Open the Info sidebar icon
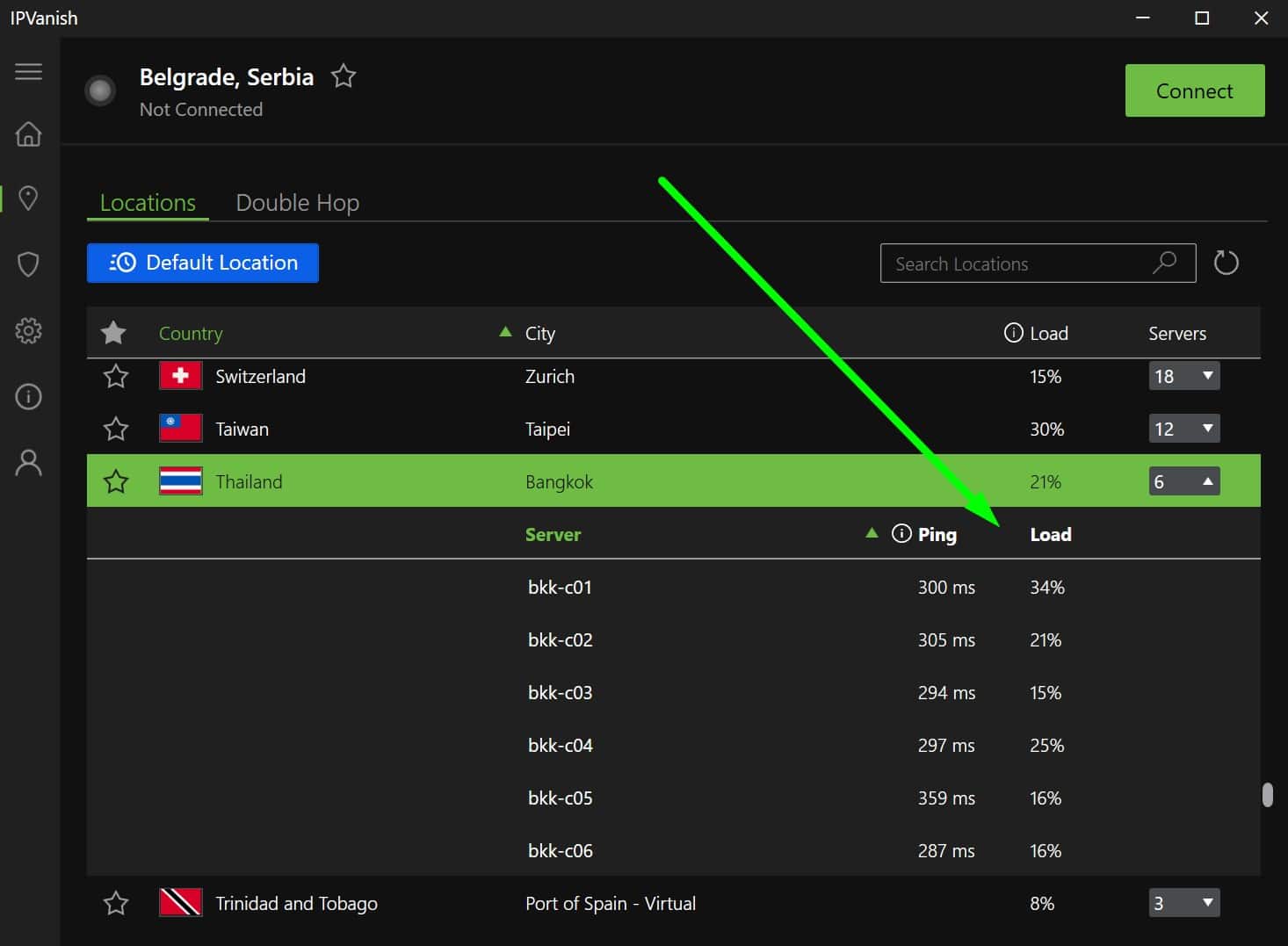 (x=28, y=396)
